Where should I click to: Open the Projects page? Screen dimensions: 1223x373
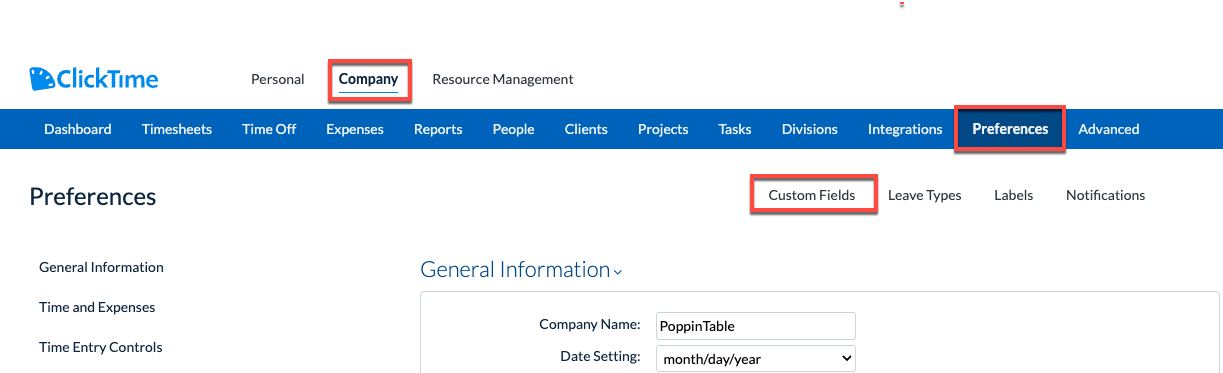(x=663, y=129)
